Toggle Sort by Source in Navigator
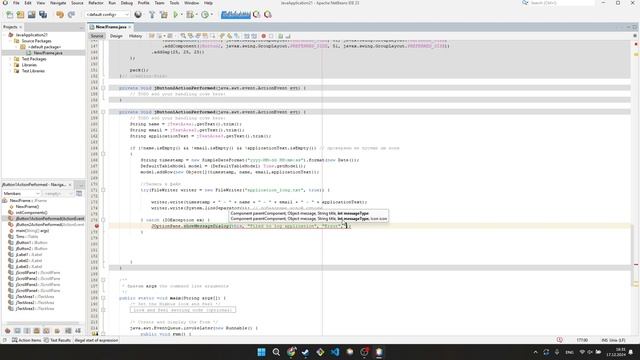 (78, 331)
